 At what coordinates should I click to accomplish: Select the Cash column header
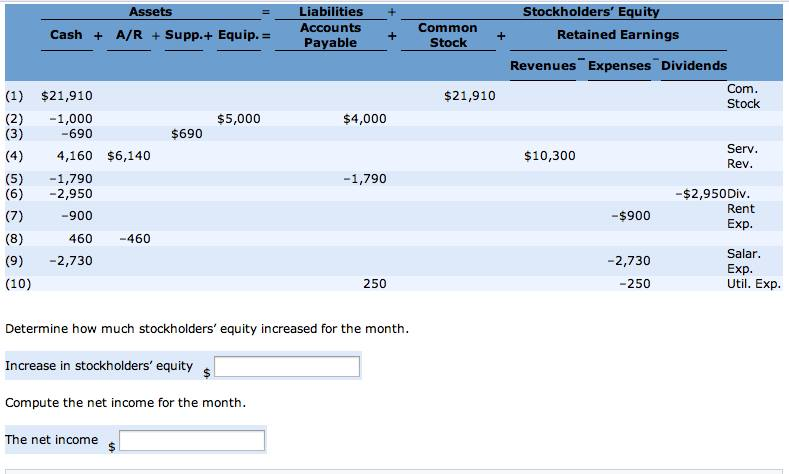(66, 35)
